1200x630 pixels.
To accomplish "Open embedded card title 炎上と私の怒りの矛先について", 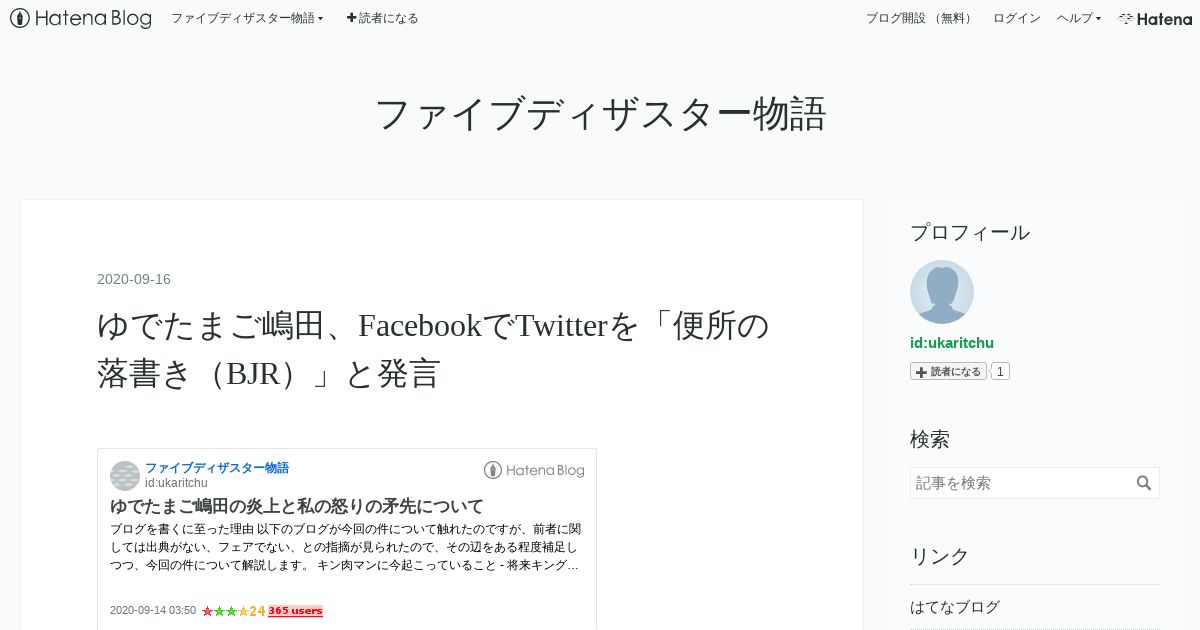I will tap(297, 506).
